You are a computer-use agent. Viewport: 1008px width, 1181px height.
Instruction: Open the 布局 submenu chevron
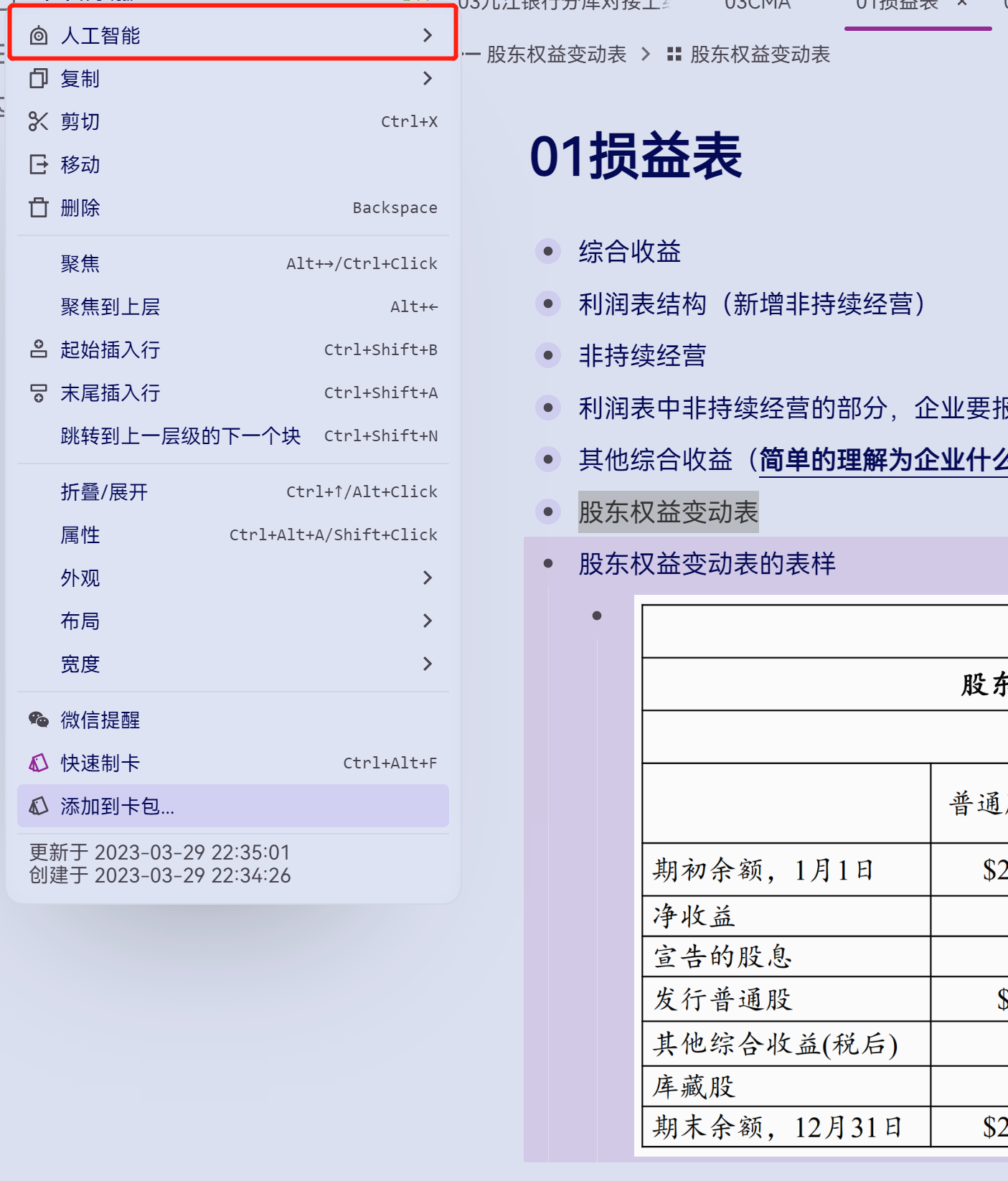(428, 621)
